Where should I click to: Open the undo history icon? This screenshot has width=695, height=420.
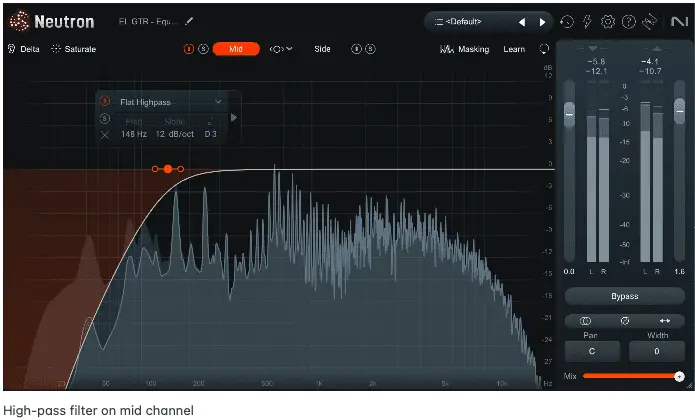coord(567,21)
